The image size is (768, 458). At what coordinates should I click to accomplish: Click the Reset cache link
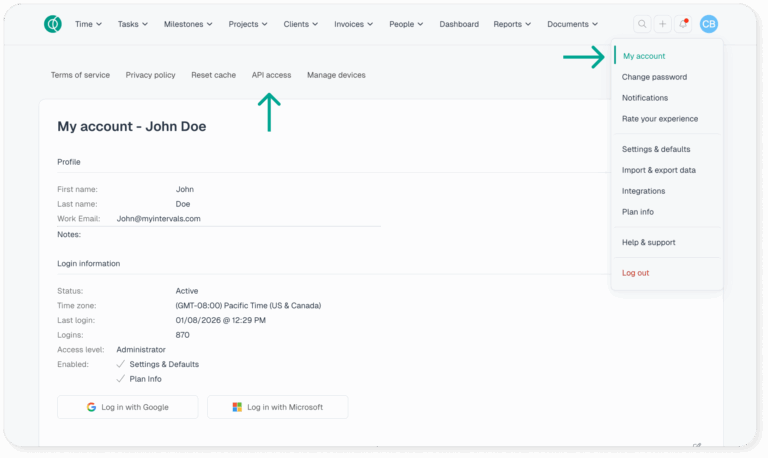214,75
